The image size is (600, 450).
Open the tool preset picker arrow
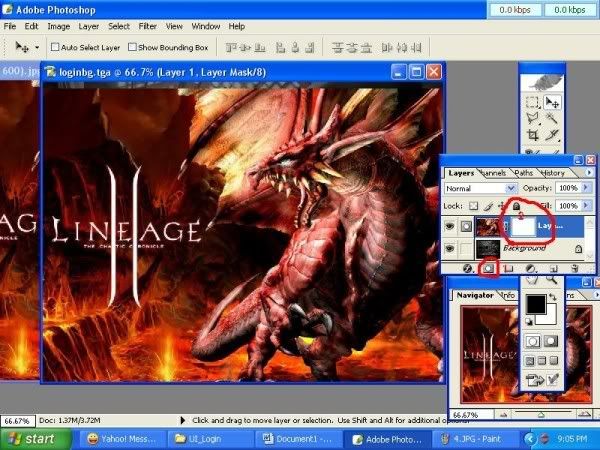pyautogui.click(x=37, y=47)
